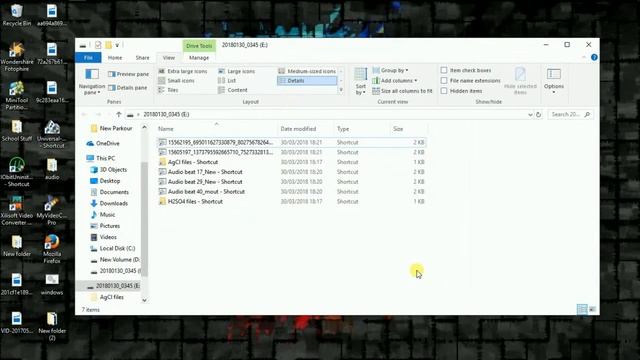Open the audio desktop folder
This screenshot has height=360, width=640.
coord(52,169)
